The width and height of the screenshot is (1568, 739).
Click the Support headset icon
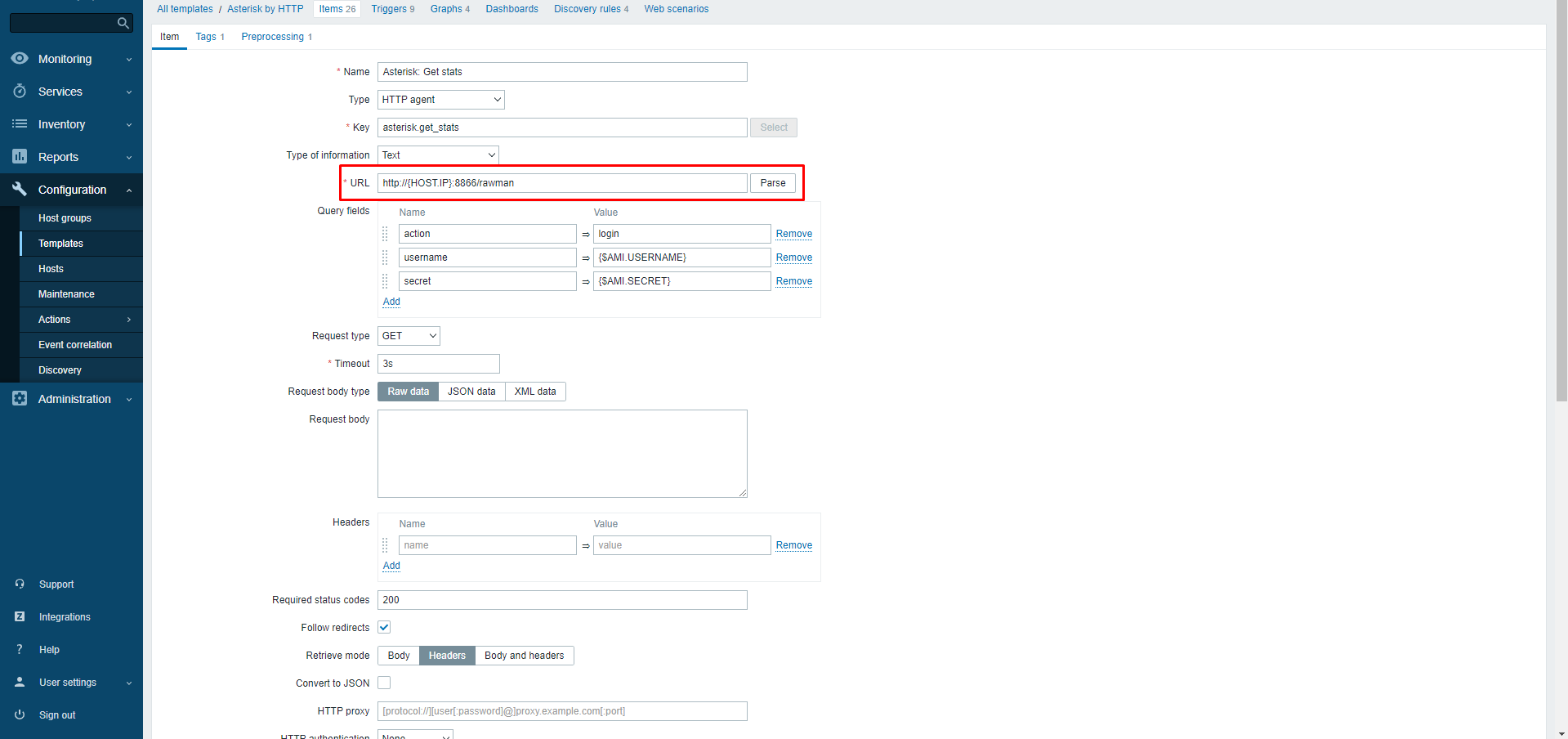20,584
